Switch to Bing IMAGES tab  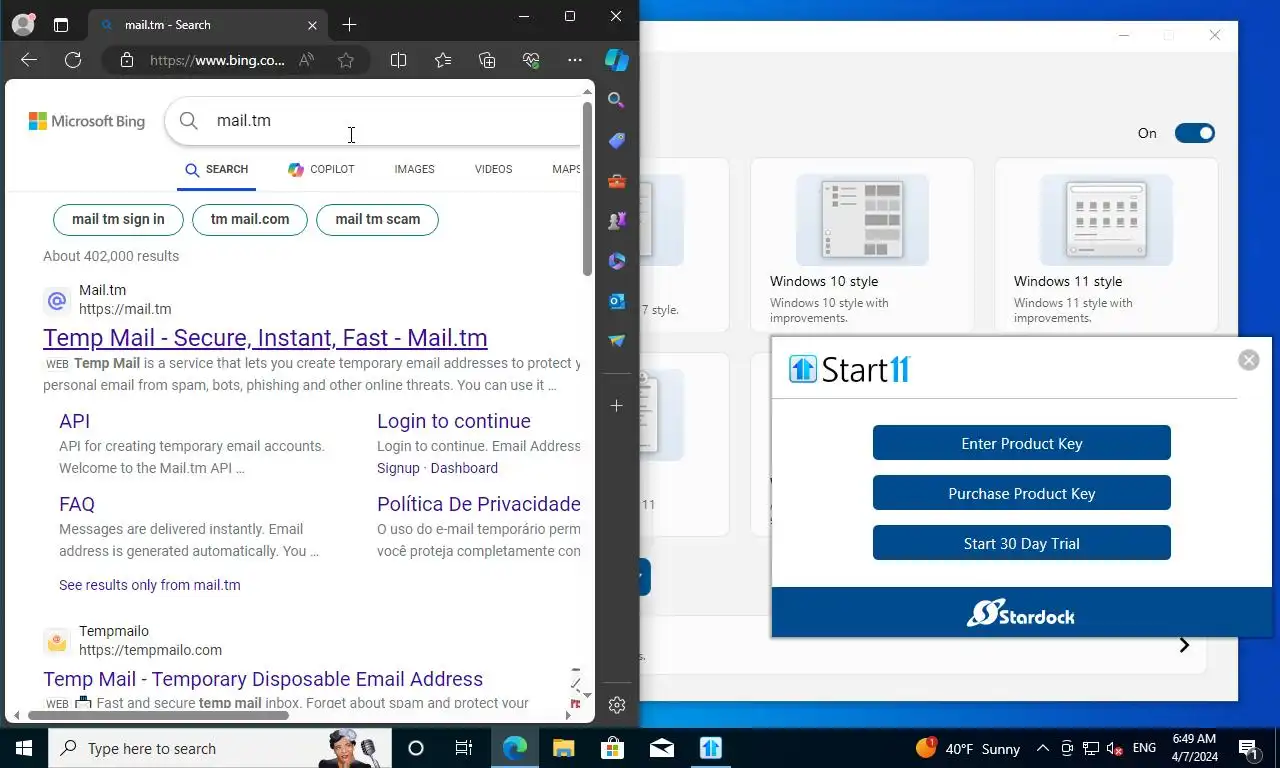(414, 169)
